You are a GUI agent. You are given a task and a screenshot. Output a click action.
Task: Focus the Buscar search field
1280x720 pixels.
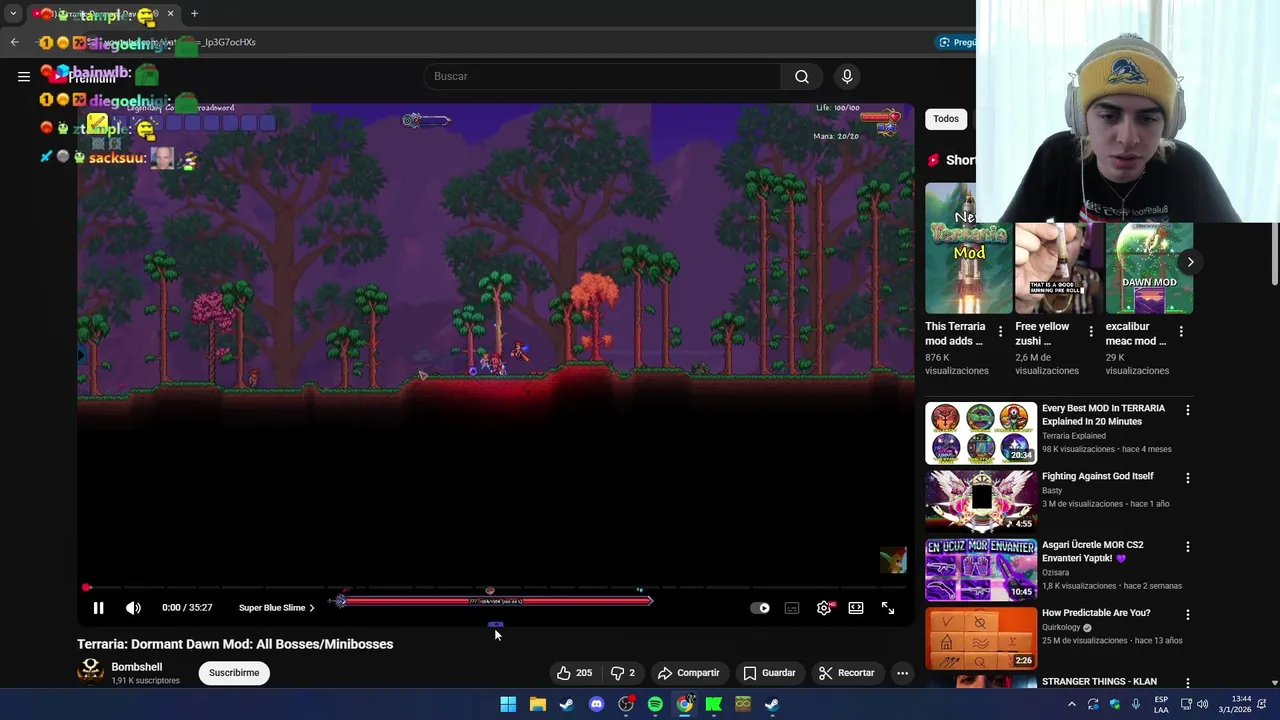(x=603, y=76)
